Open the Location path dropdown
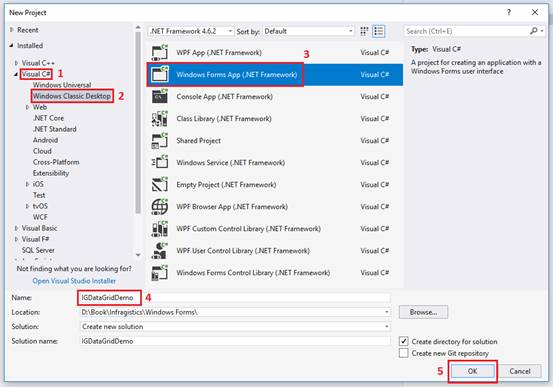The height and width of the screenshot is (387, 553). pos(387,312)
